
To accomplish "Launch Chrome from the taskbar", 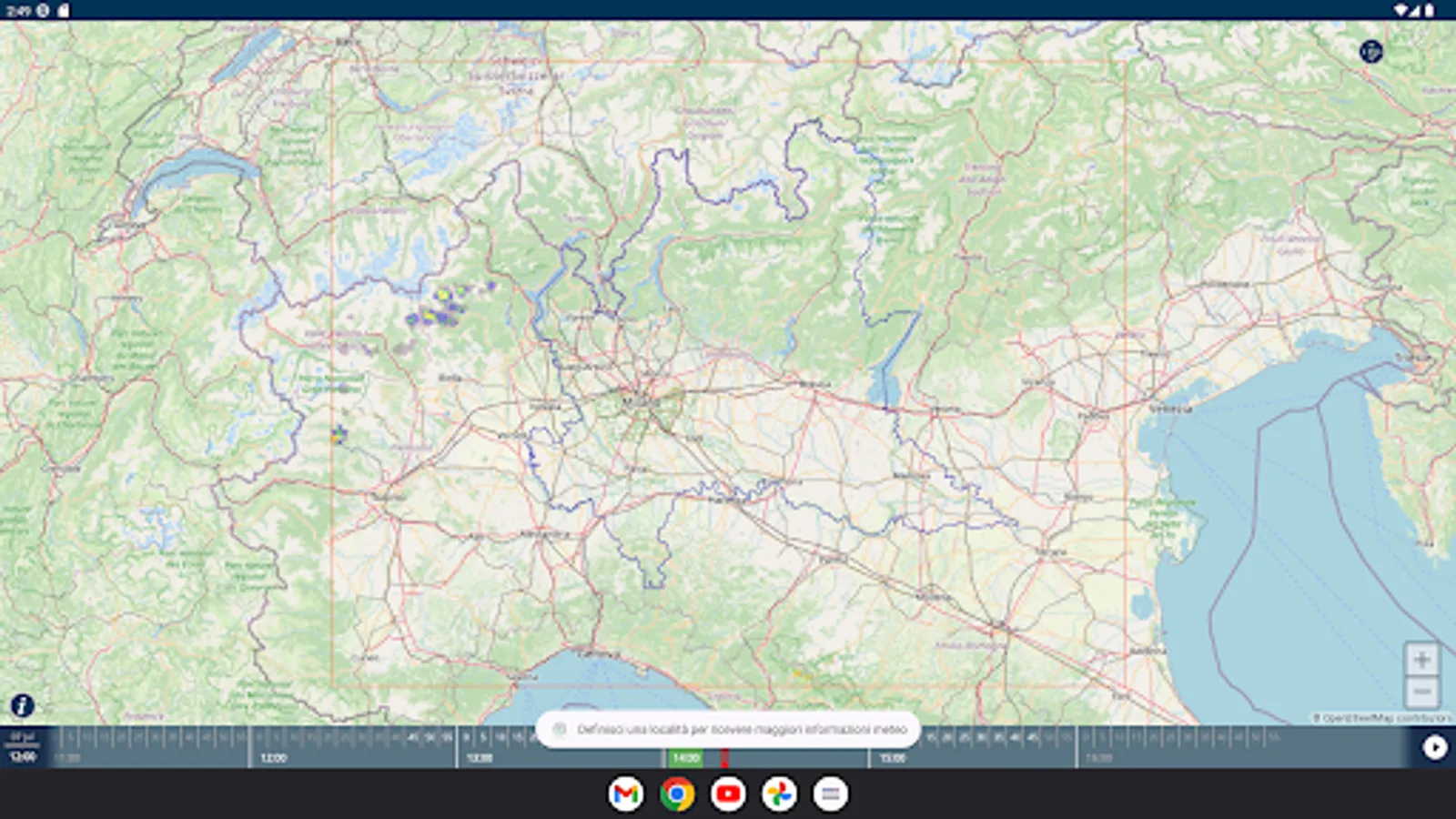I will [x=676, y=794].
